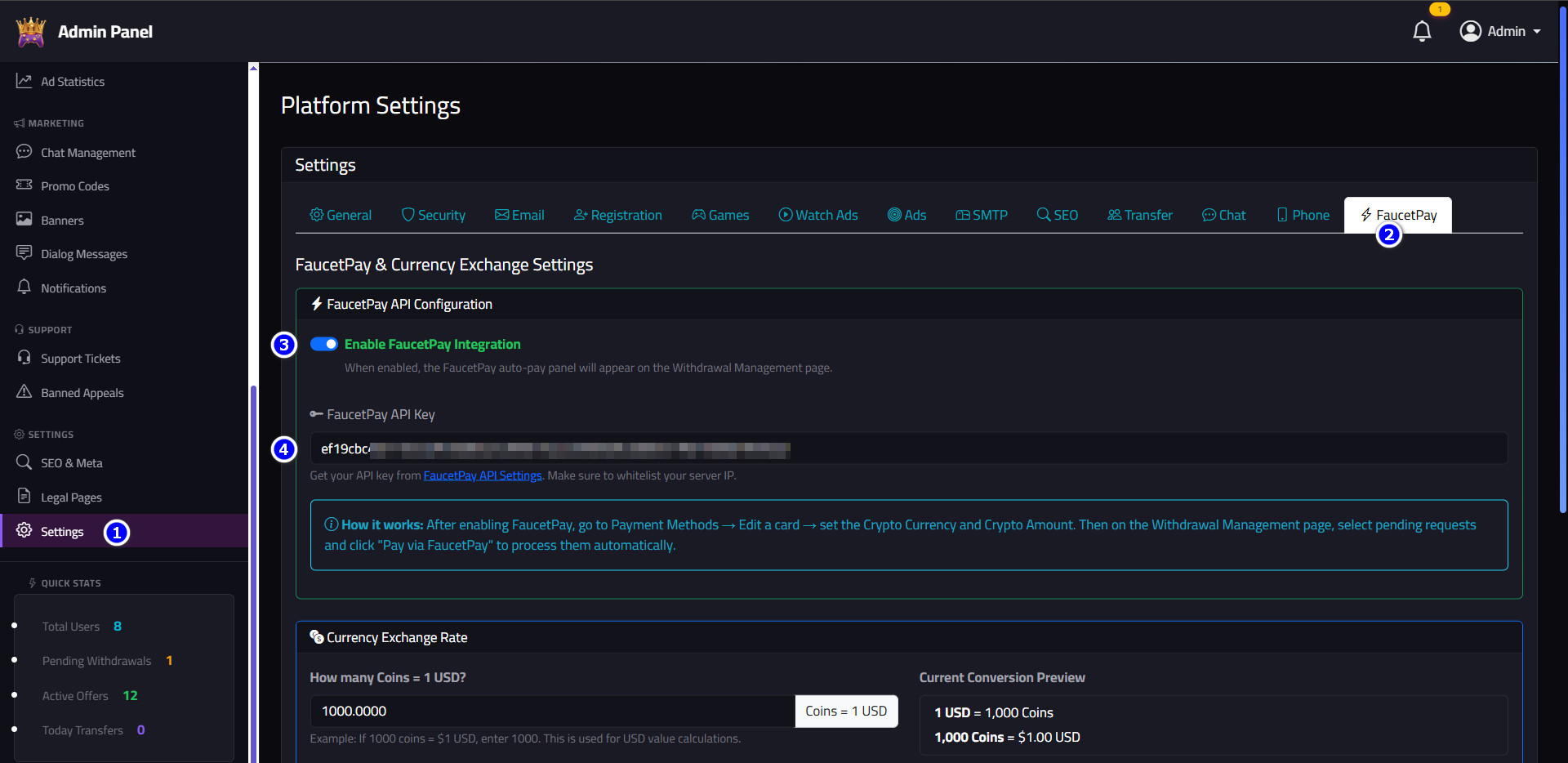
Task: Open the Admin account dropdown
Action: [x=1501, y=31]
